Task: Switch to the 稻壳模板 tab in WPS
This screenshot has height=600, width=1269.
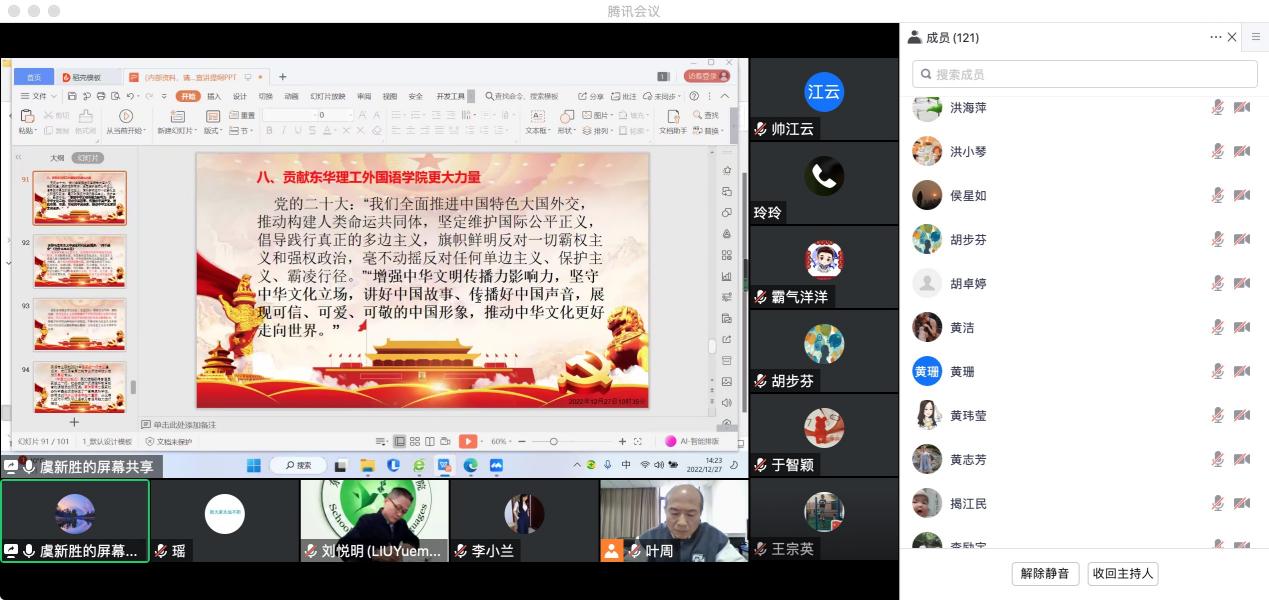Action: point(89,77)
